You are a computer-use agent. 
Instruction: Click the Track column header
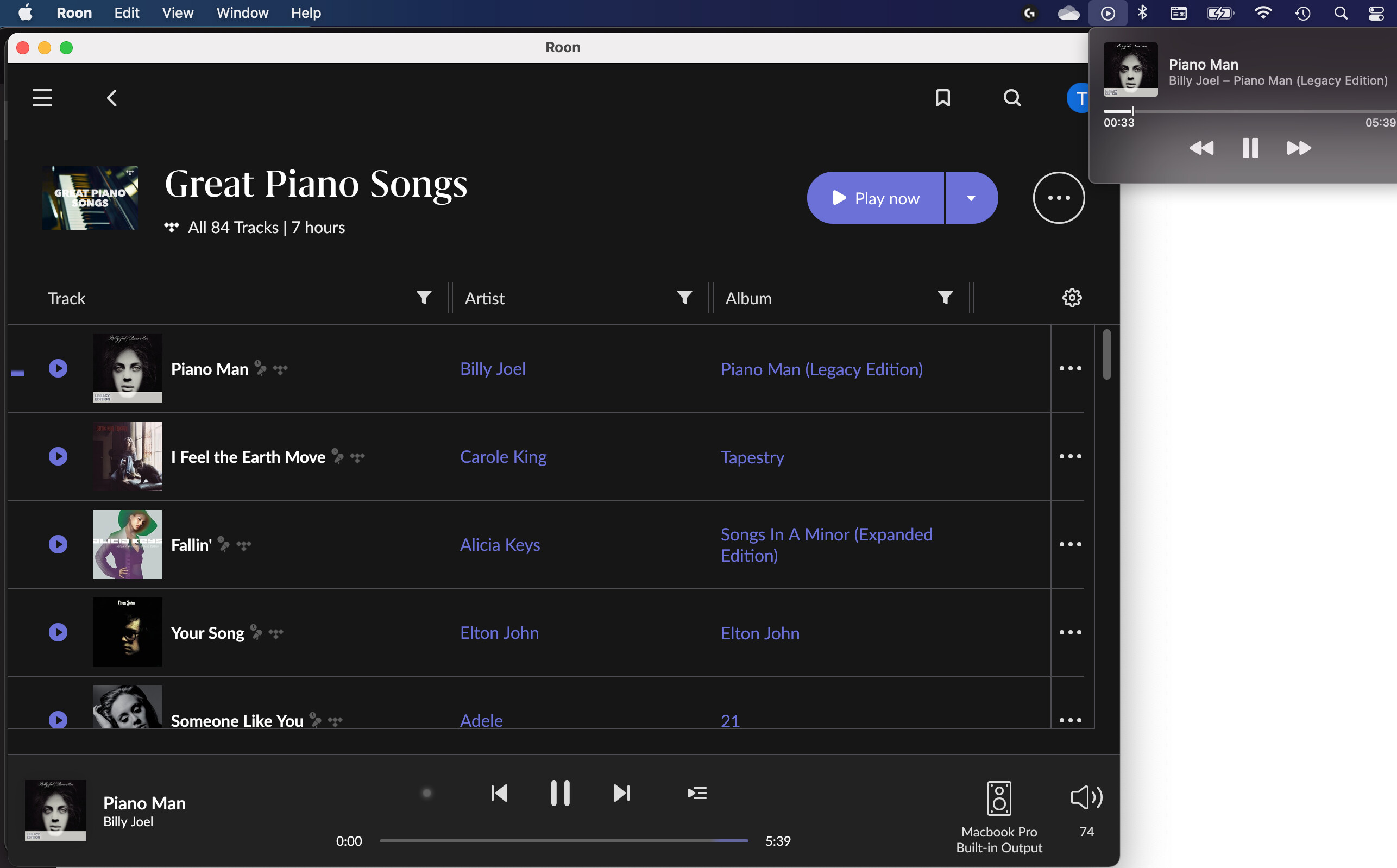point(67,298)
